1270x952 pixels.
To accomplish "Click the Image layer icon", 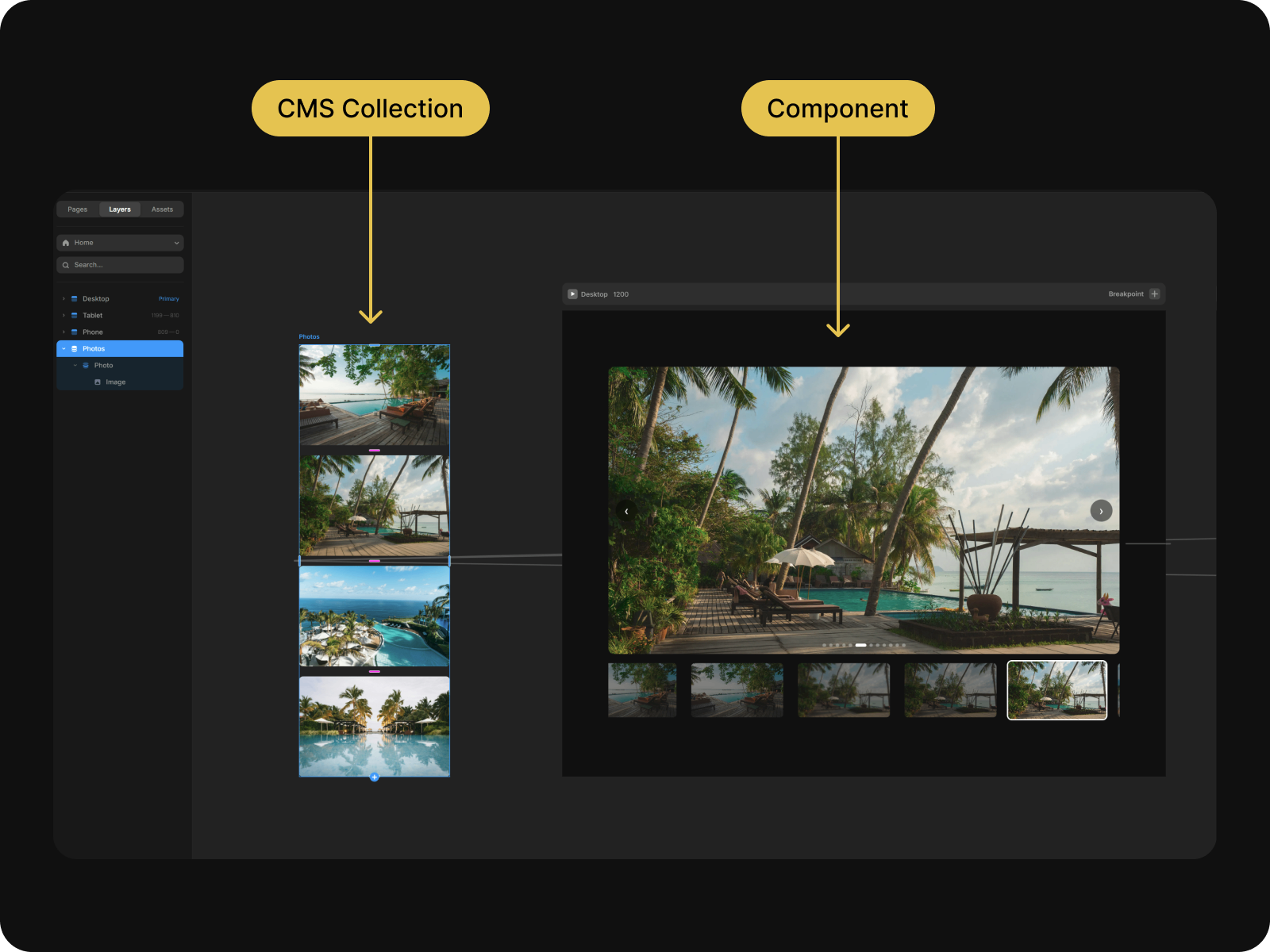I will tap(98, 382).
